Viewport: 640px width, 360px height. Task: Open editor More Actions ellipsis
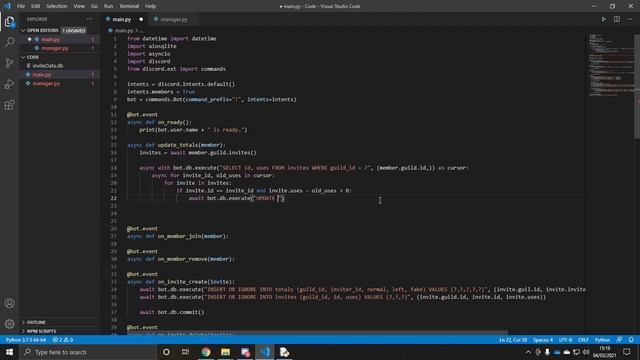(x=629, y=19)
